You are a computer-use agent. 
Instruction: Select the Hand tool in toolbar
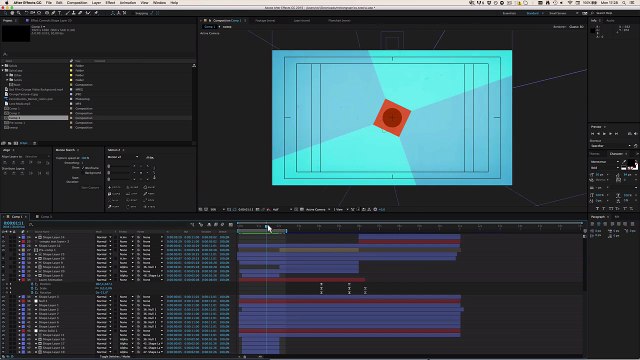pos(12,13)
